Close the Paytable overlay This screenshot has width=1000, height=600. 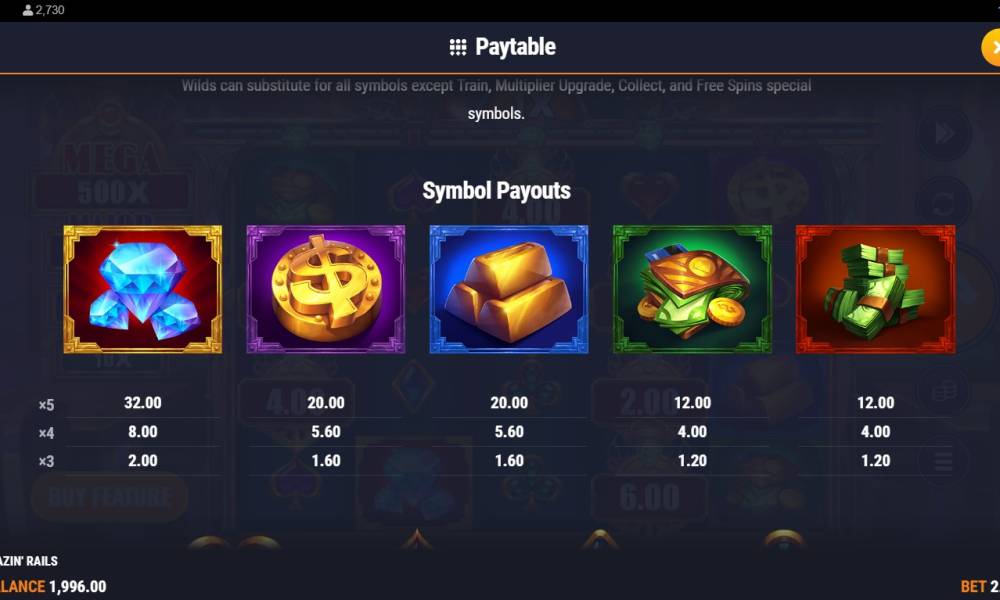click(991, 47)
